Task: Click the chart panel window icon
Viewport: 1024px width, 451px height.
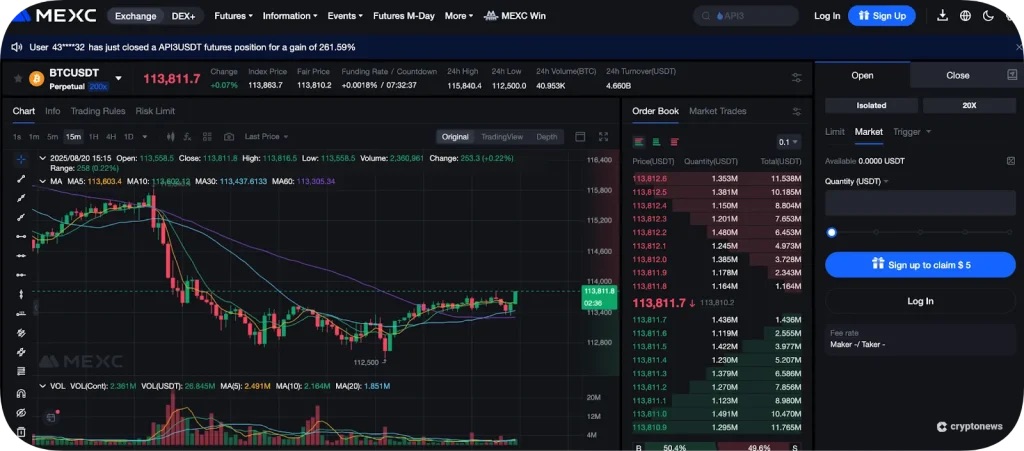Action: click(x=580, y=136)
